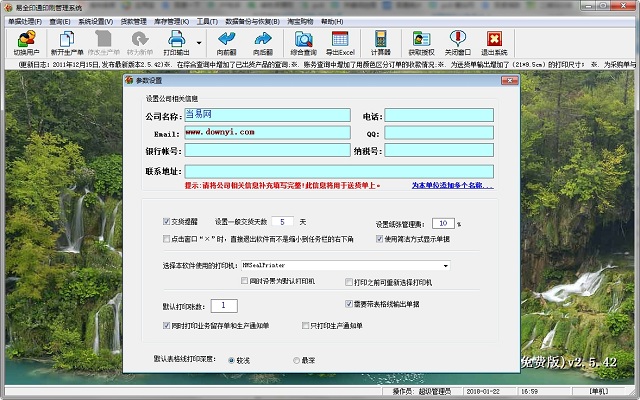Screen dimensions: 640x400
Task: Uncheck the 交货提醒 delivery reminder checkbox
Action: coord(167,221)
